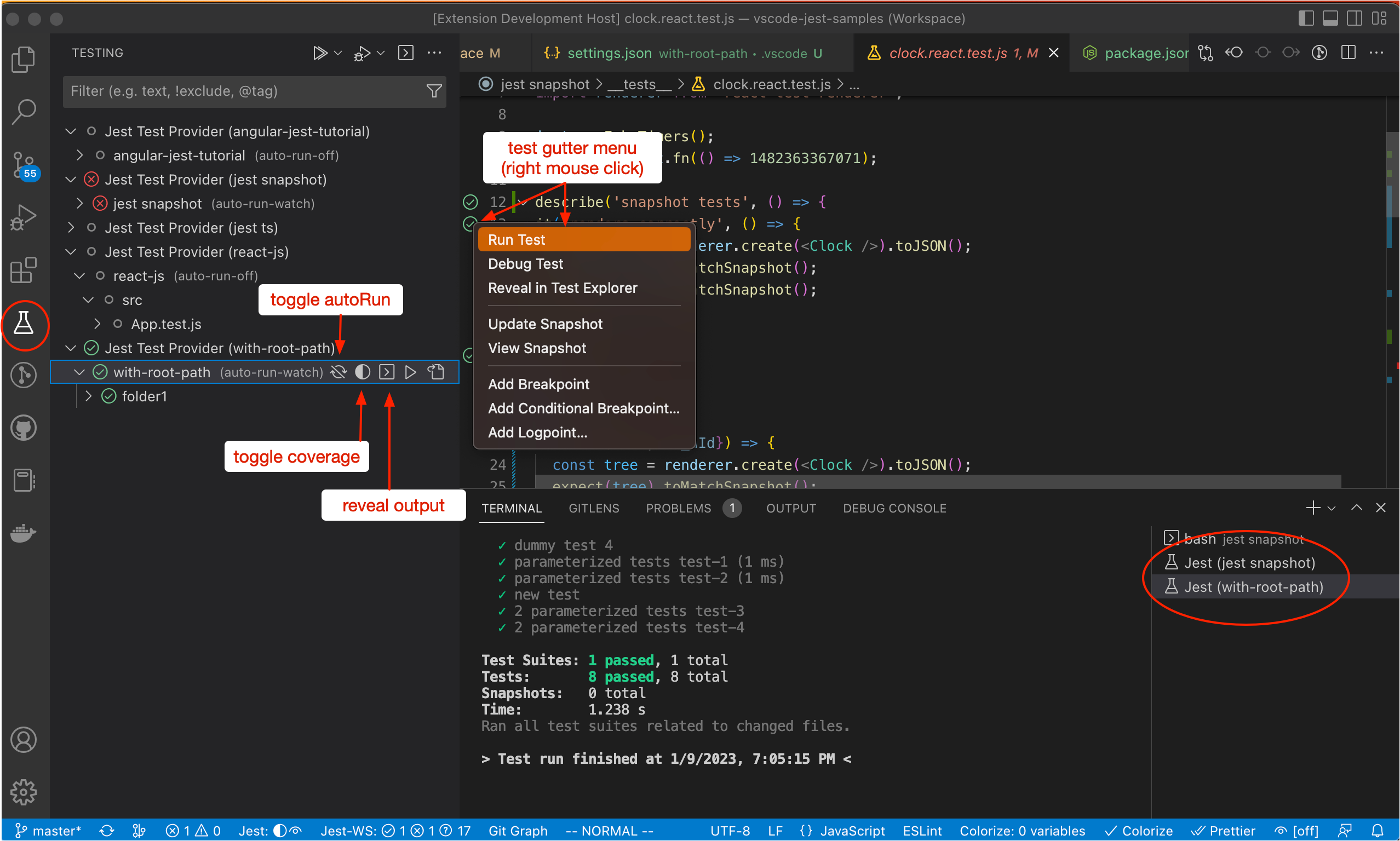Click Prettier in status bar
The image size is (1400, 841).
(1223, 831)
